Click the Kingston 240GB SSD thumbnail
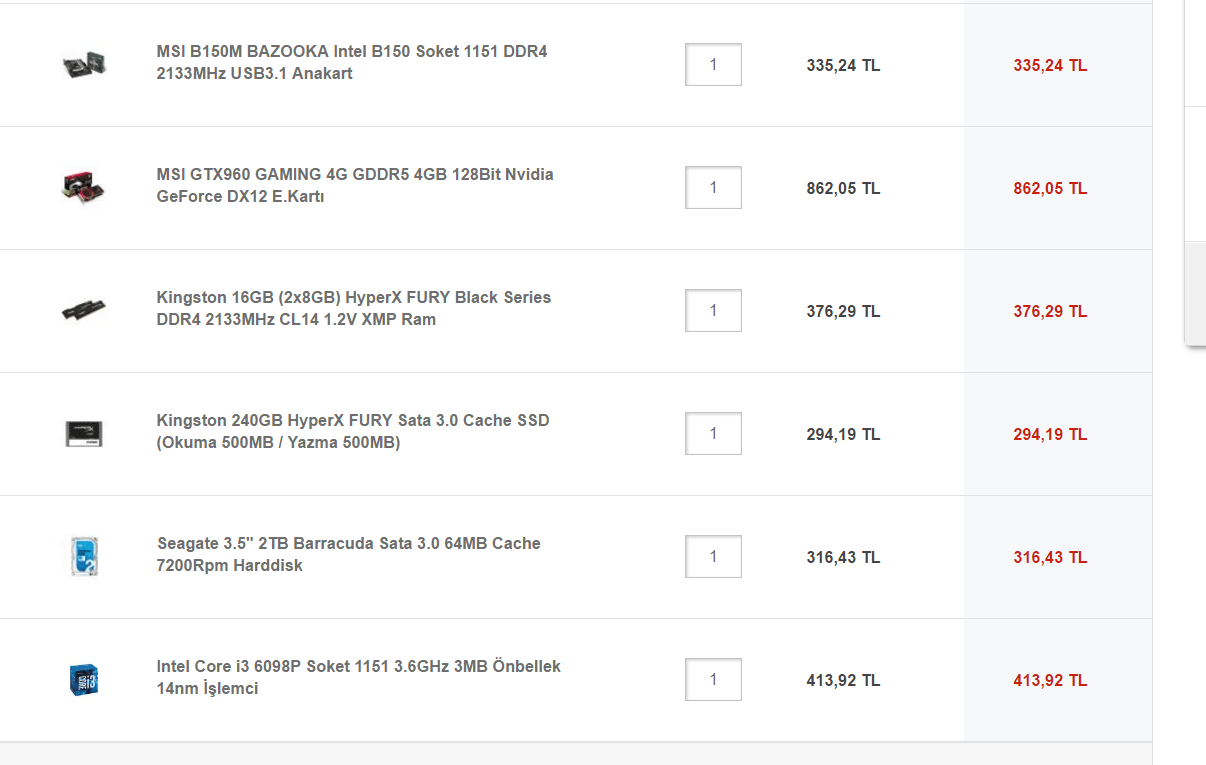This screenshot has height=765, width=1206. (x=84, y=433)
